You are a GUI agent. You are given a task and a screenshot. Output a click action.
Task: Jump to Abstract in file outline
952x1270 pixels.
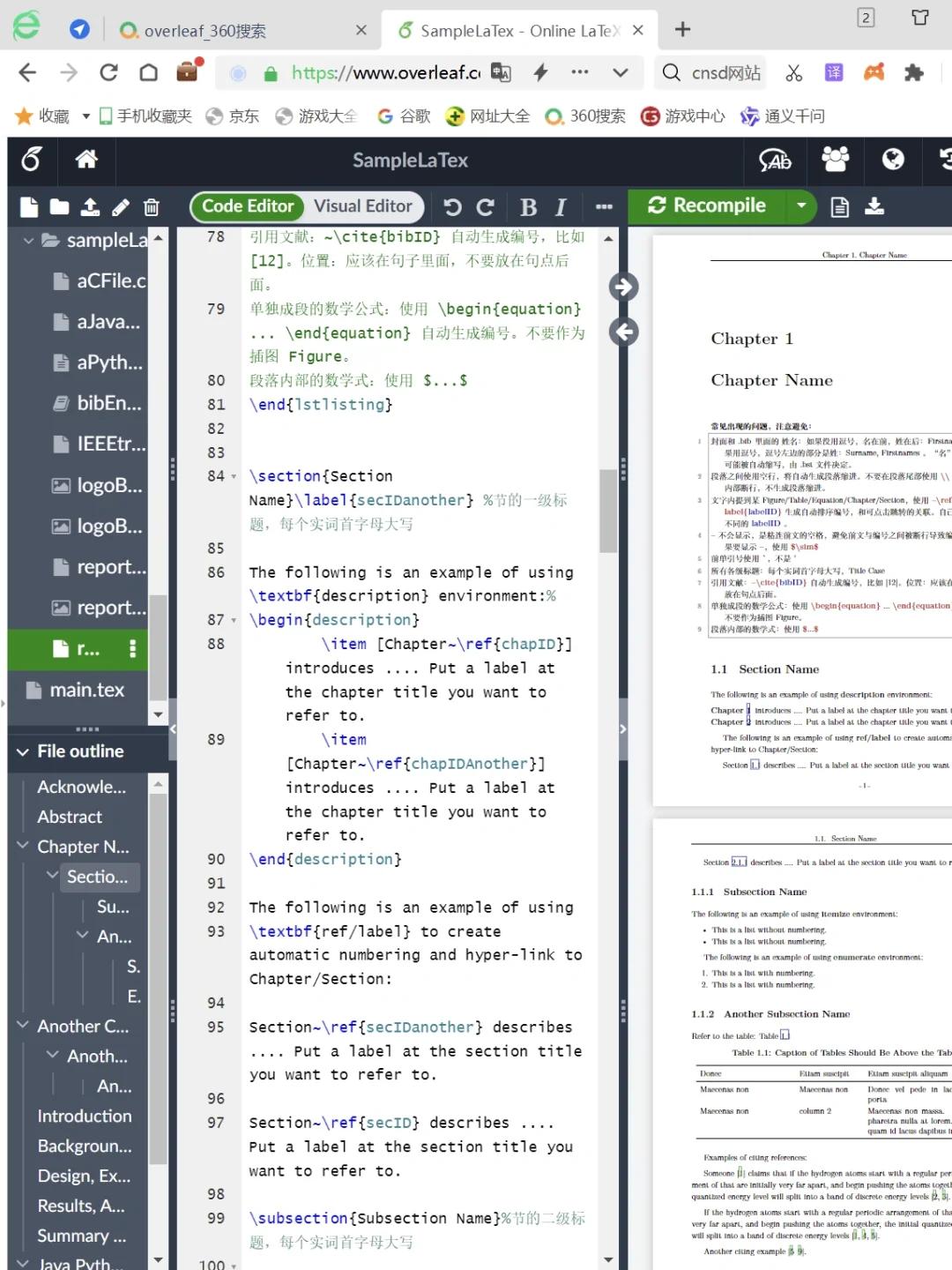(x=70, y=817)
